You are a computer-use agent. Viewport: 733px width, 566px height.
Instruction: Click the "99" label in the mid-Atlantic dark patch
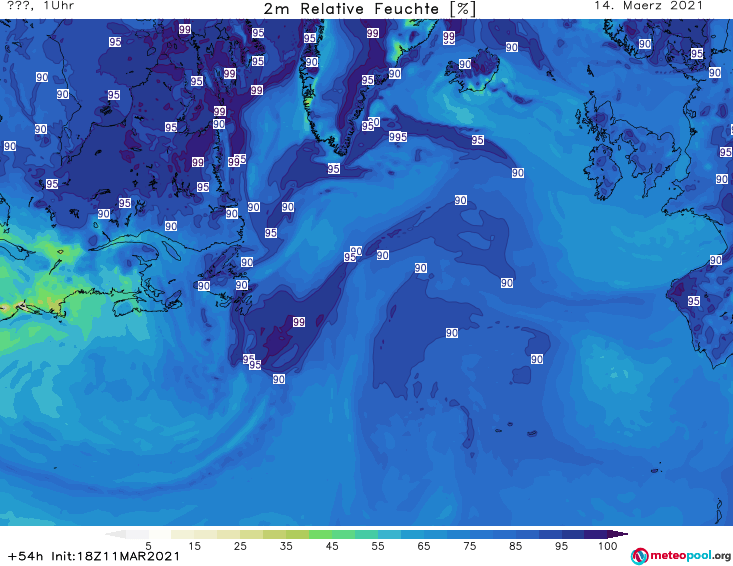299,322
